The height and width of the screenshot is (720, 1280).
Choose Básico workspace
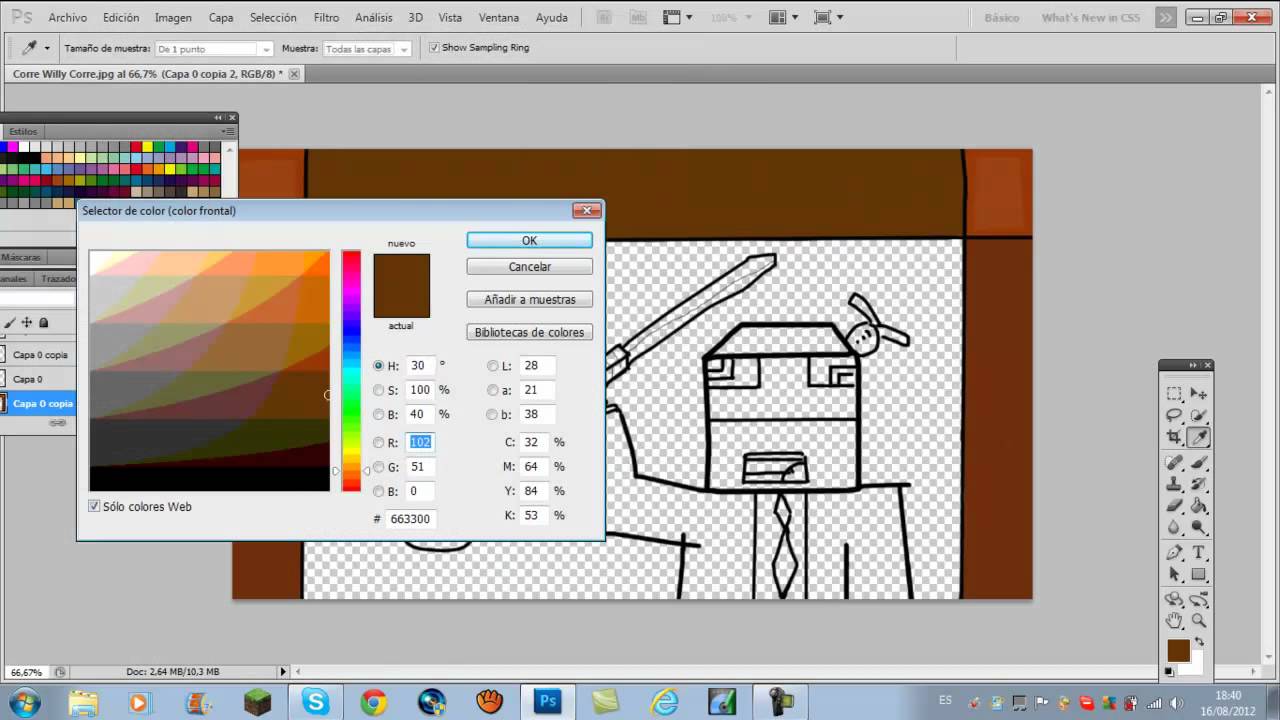[1002, 18]
